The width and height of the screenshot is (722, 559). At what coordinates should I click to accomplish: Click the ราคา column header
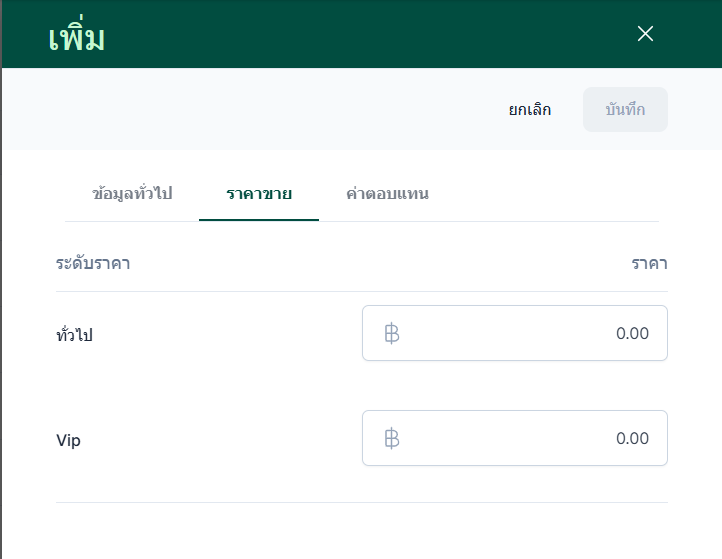649,264
